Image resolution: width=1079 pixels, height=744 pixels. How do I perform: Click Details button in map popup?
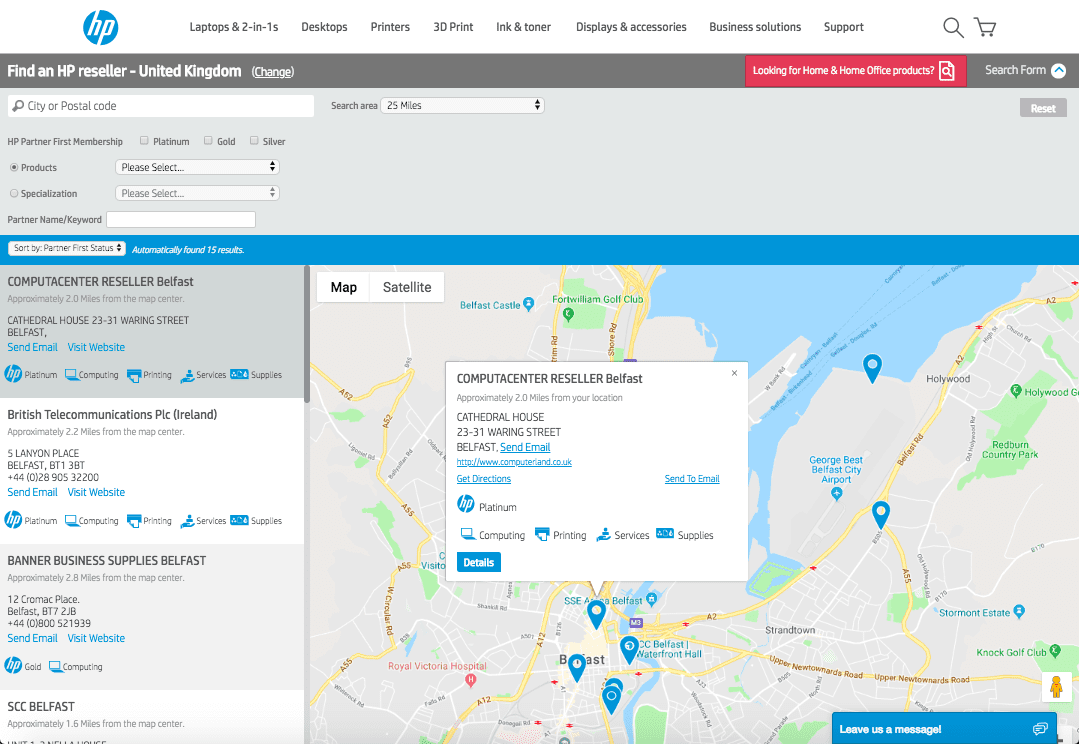point(479,562)
